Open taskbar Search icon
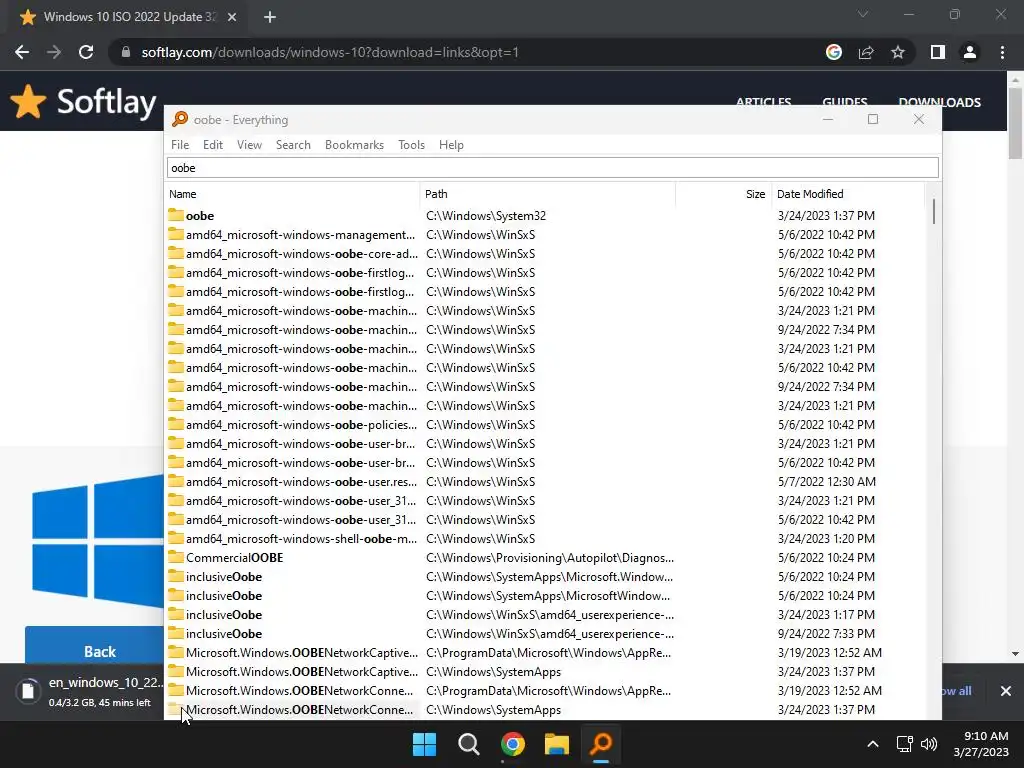This screenshot has height=768, width=1024. tap(468, 744)
